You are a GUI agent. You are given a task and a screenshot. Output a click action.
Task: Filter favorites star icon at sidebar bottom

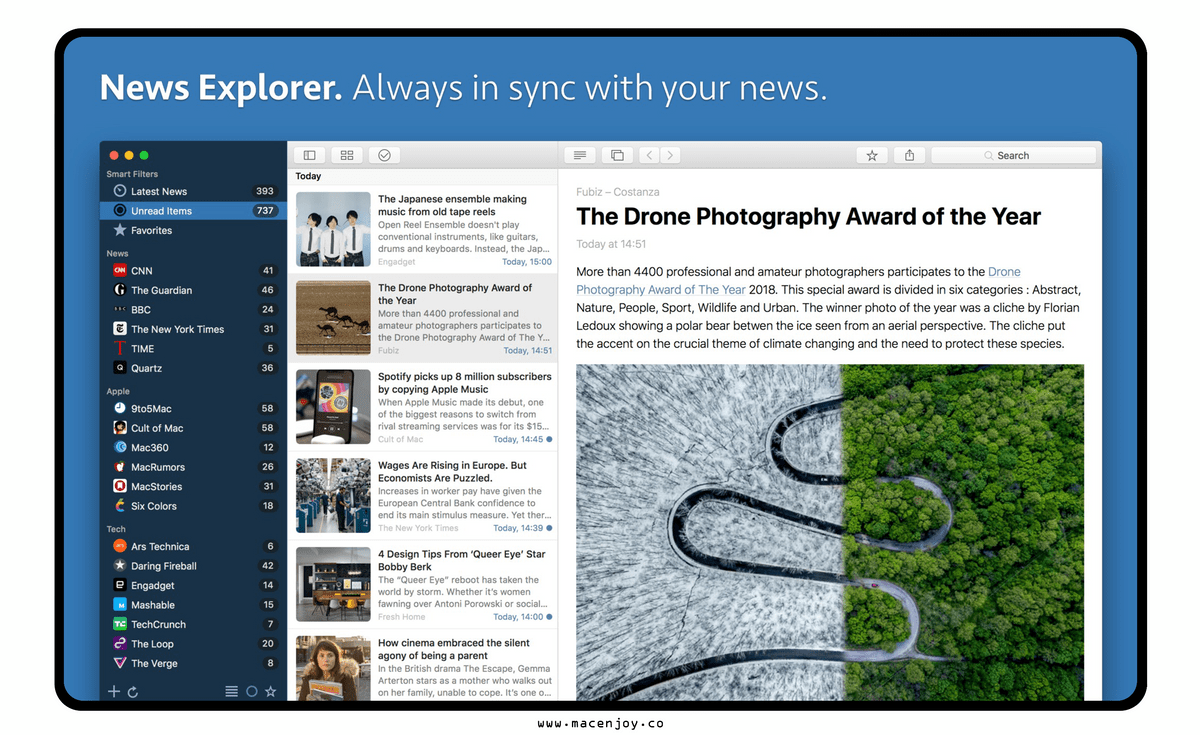click(270, 691)
